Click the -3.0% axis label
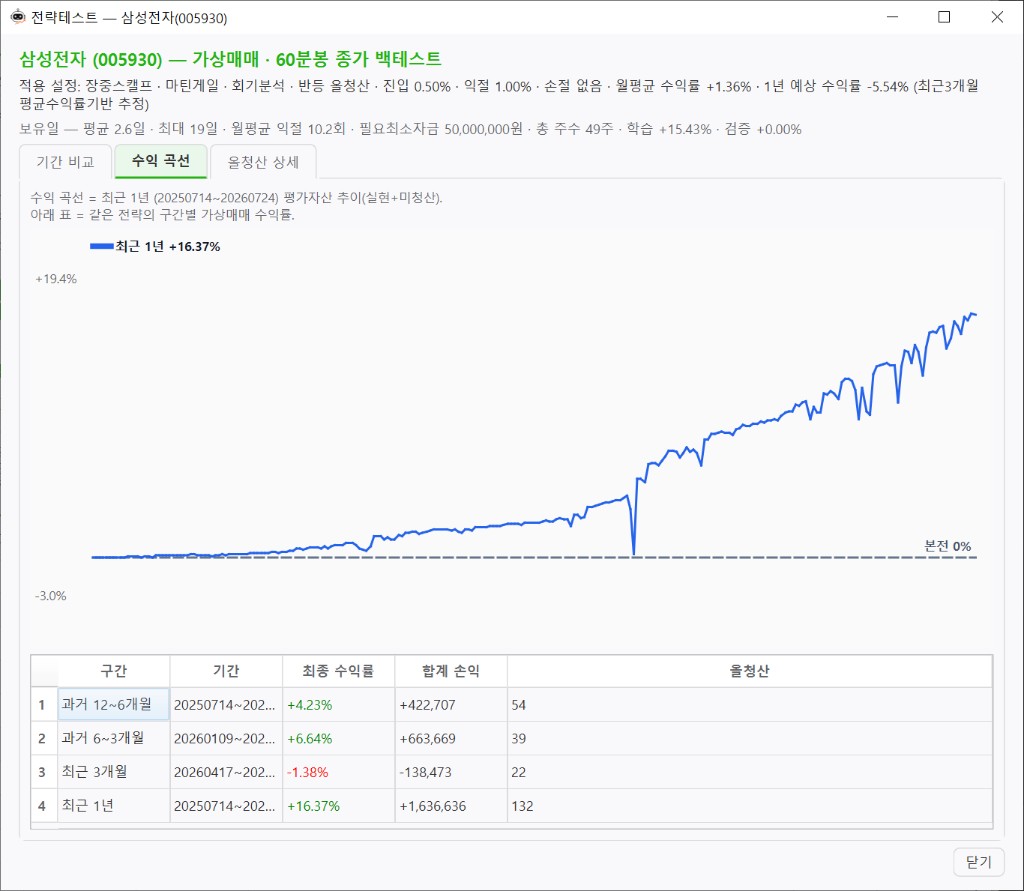1024x891 pixels. pyautogui.click(x=51, y=596)
